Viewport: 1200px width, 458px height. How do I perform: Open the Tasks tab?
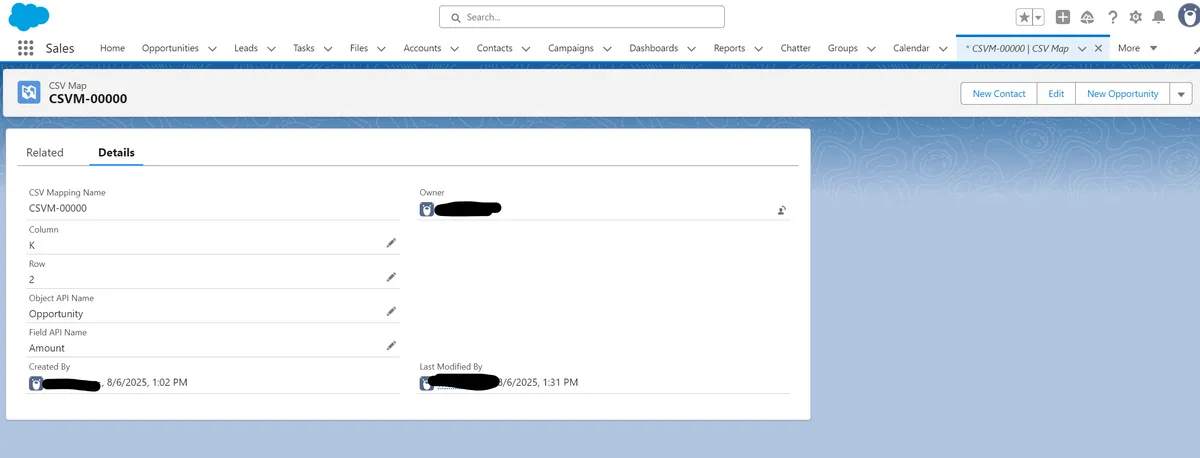(304, 48)
